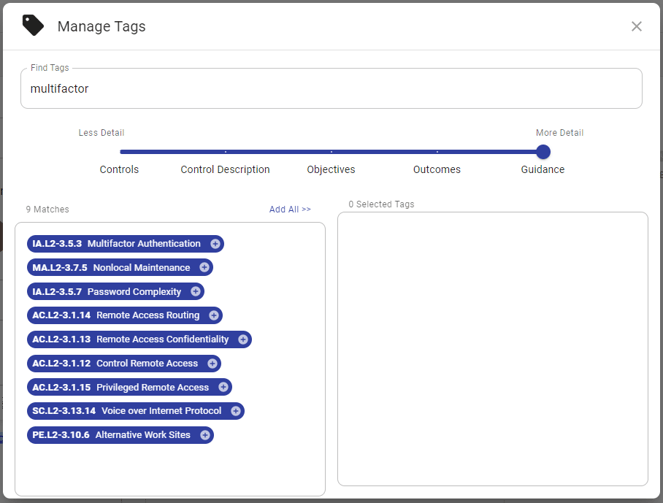Click plus icon on Control Remote Access
Viewport: 663px width, 503px height.
pos(212,364)
